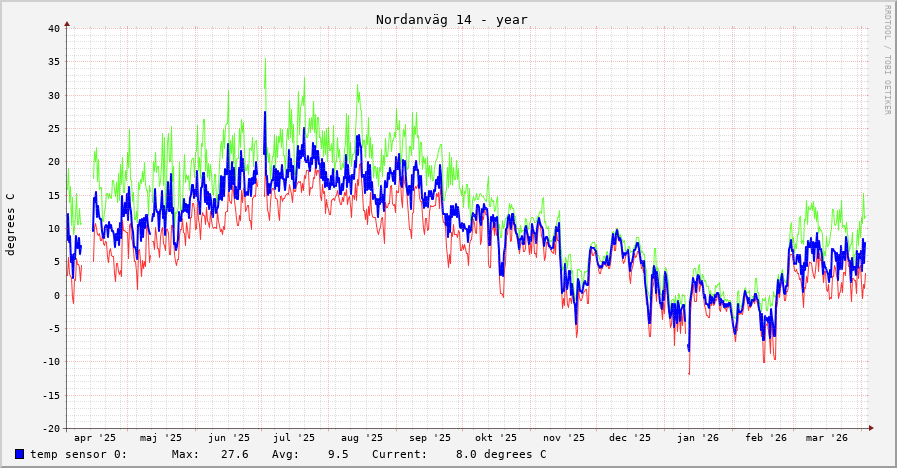Click the Avg value 9.5

coord(338,454)
